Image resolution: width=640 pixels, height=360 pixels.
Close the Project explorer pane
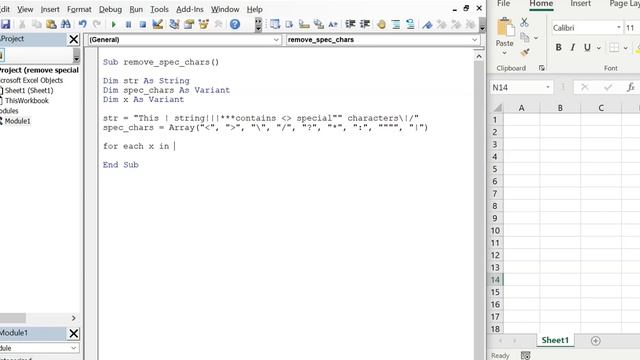pyautogui.click(x=73, y=39)
